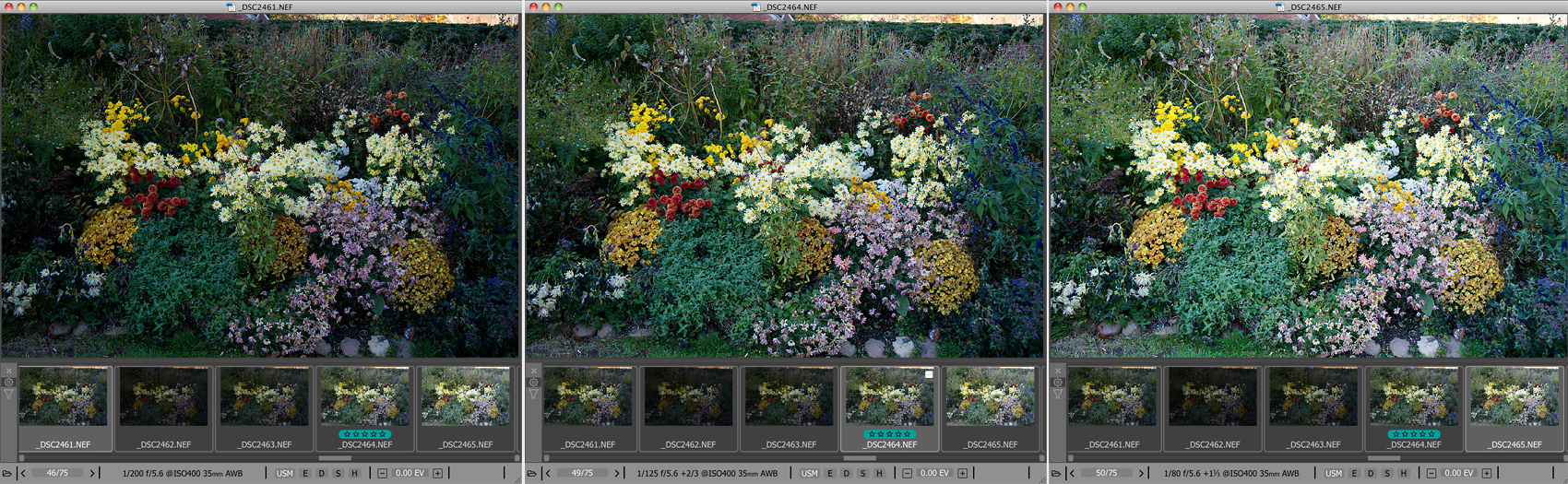Go to previous image from 49/75
1568x484 pixels.
tap(548, 473)
